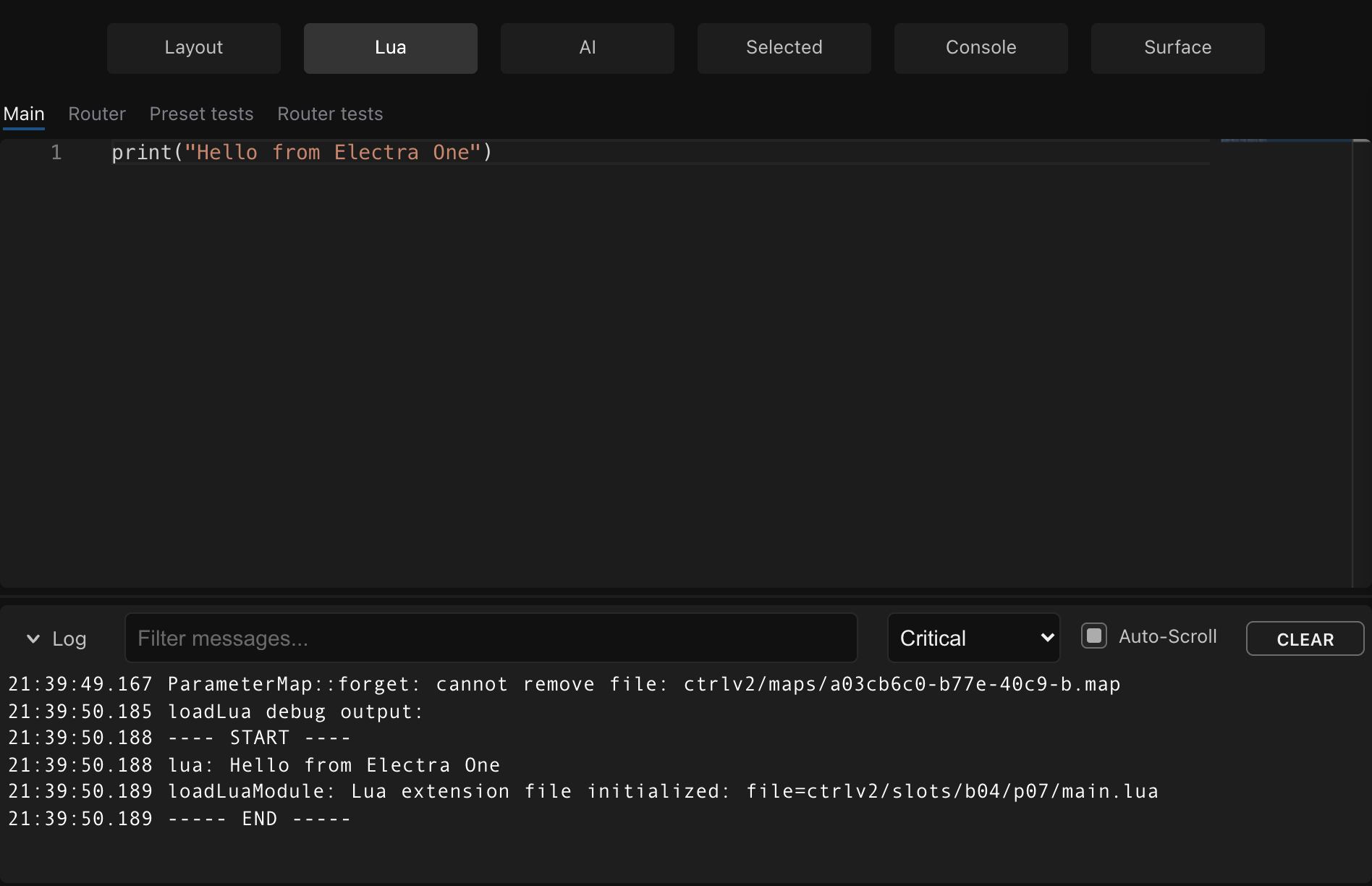This screenshot has height=886, width=1372.
Task: Go to the Console tab
Action: tap(981, 48)
